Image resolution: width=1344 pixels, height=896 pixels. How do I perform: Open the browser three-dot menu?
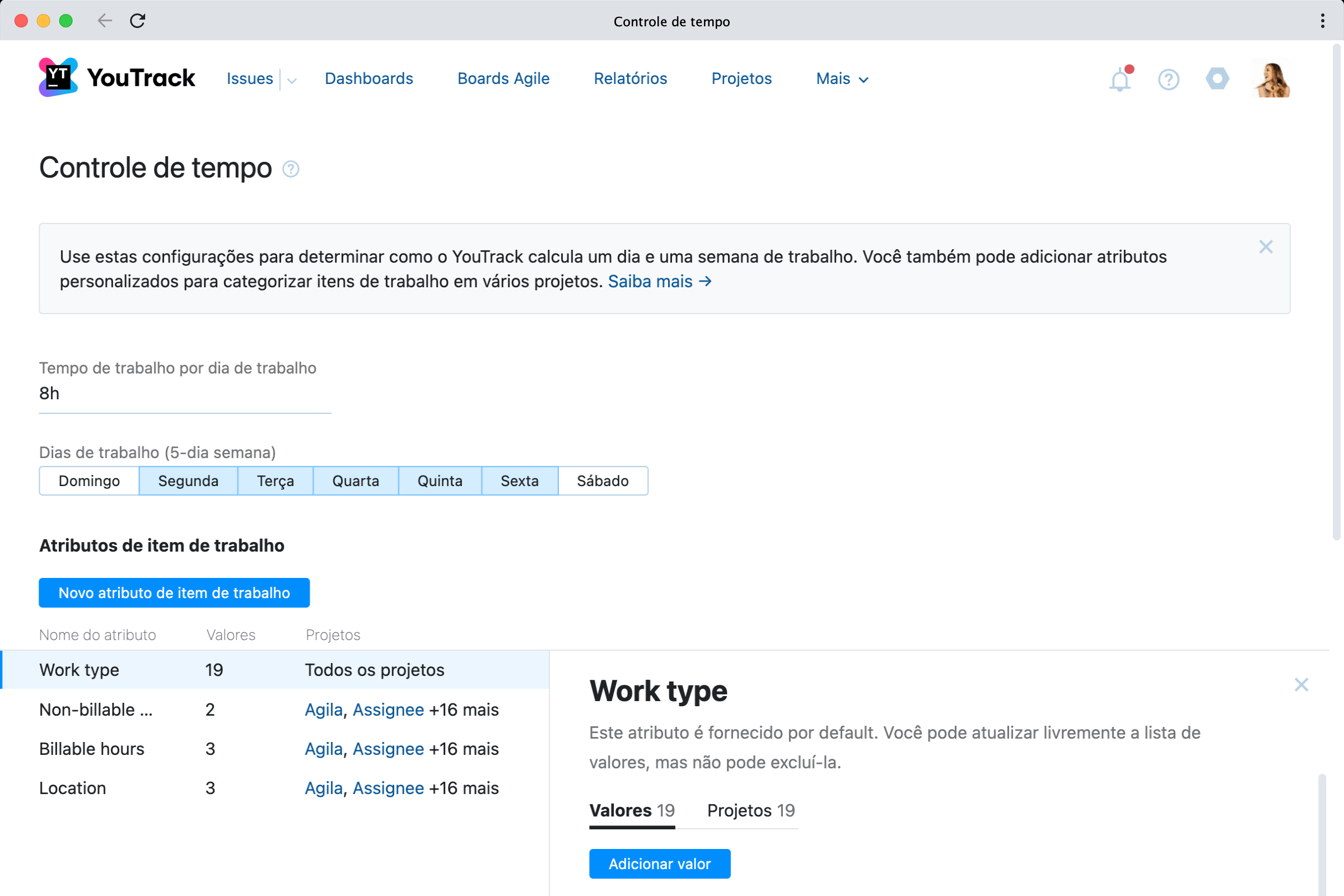(x=1322, y=21)
